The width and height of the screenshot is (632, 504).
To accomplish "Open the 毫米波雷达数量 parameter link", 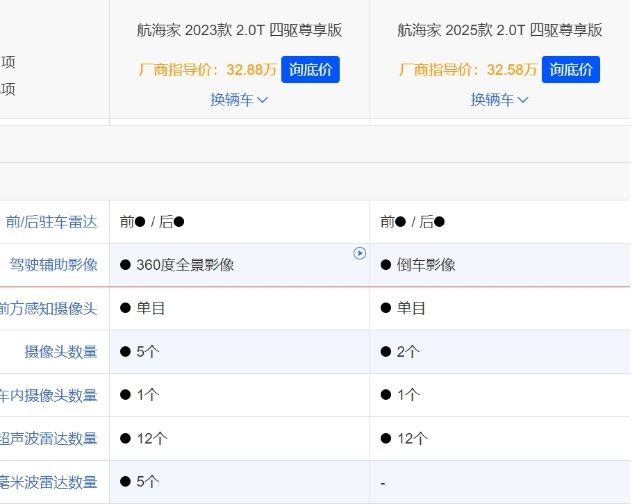I will click(x=48, y=482).
